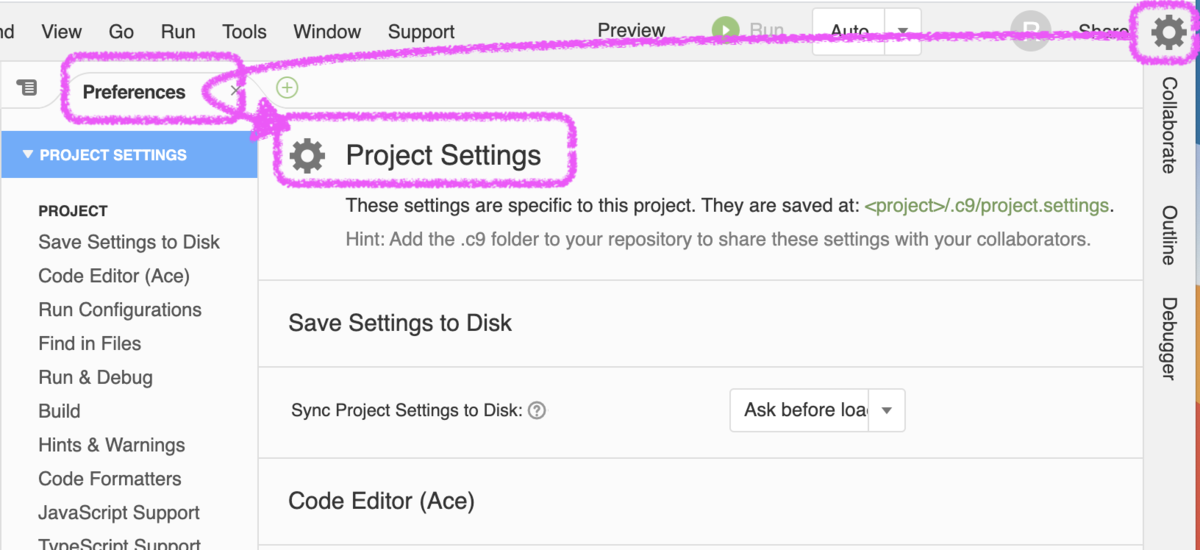The height and width of the screenshot is (550, 1200).
Task: Add a new tab with plus icon
Action: [287, 88]
